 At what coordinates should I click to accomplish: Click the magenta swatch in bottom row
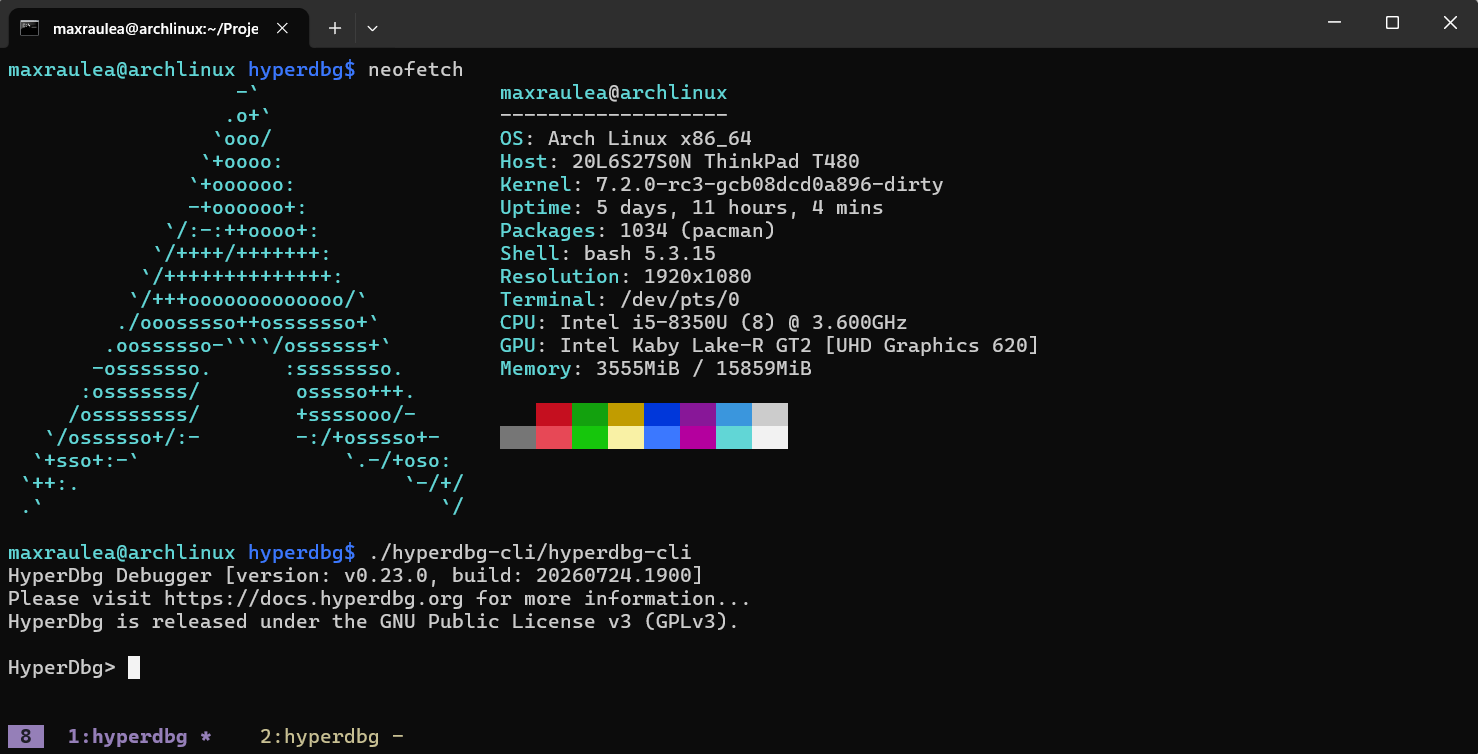698,437
